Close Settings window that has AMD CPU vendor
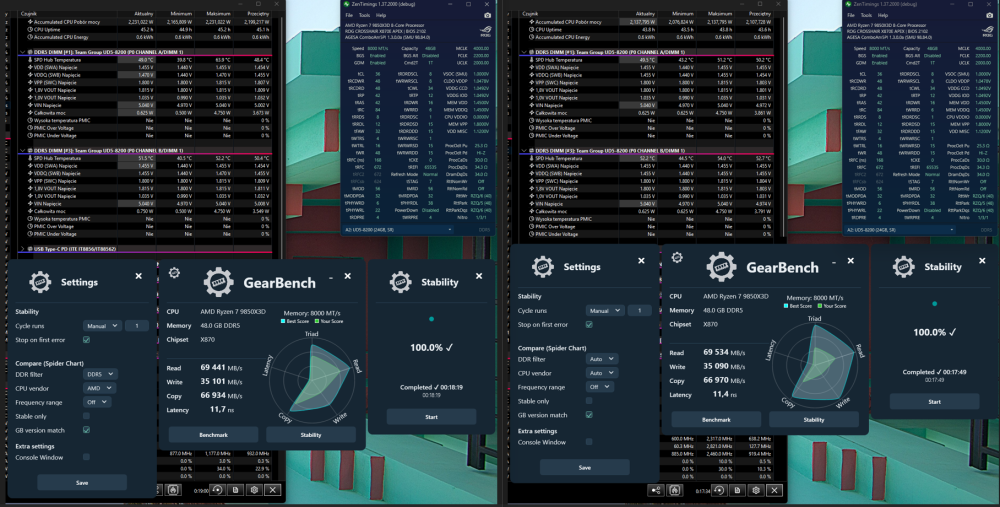 138,276
